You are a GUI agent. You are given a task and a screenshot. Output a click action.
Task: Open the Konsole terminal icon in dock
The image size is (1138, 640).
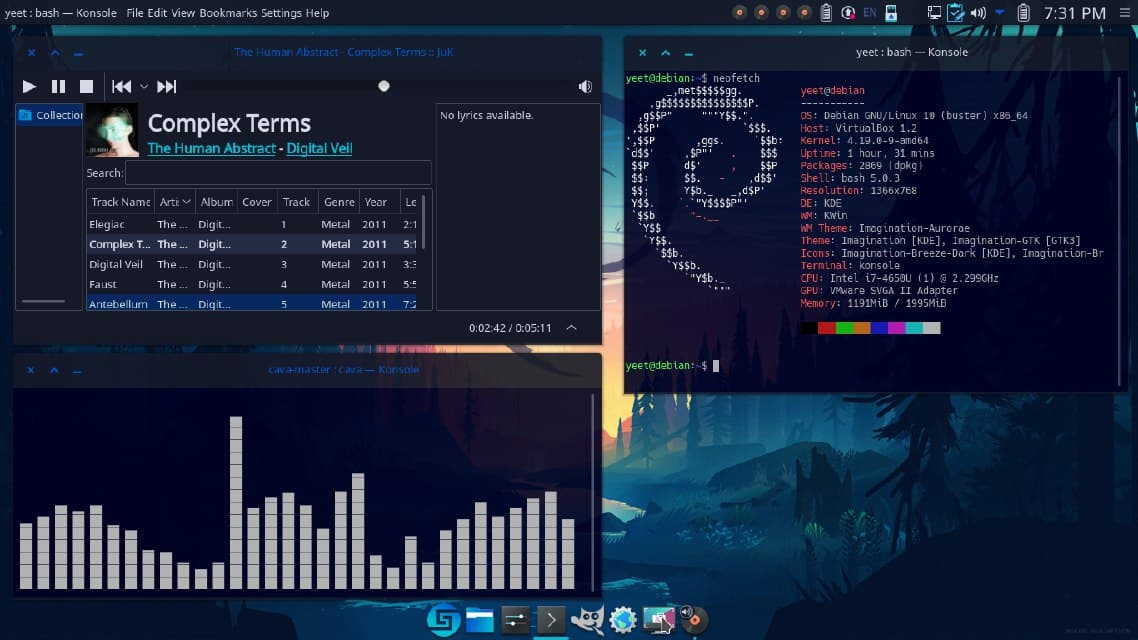tap(551, 620)
